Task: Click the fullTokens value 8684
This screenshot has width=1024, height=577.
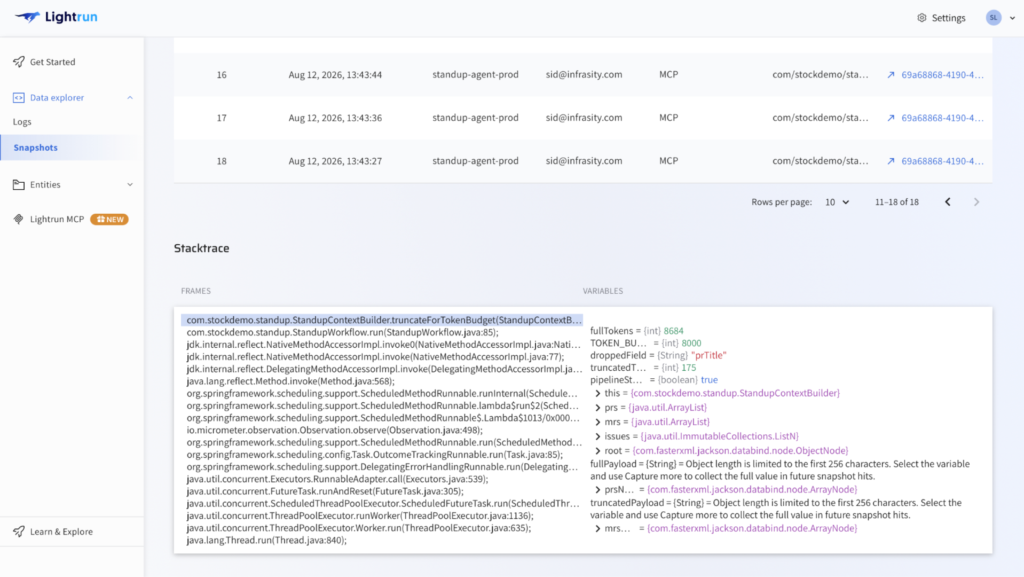Action: point(673,331)
